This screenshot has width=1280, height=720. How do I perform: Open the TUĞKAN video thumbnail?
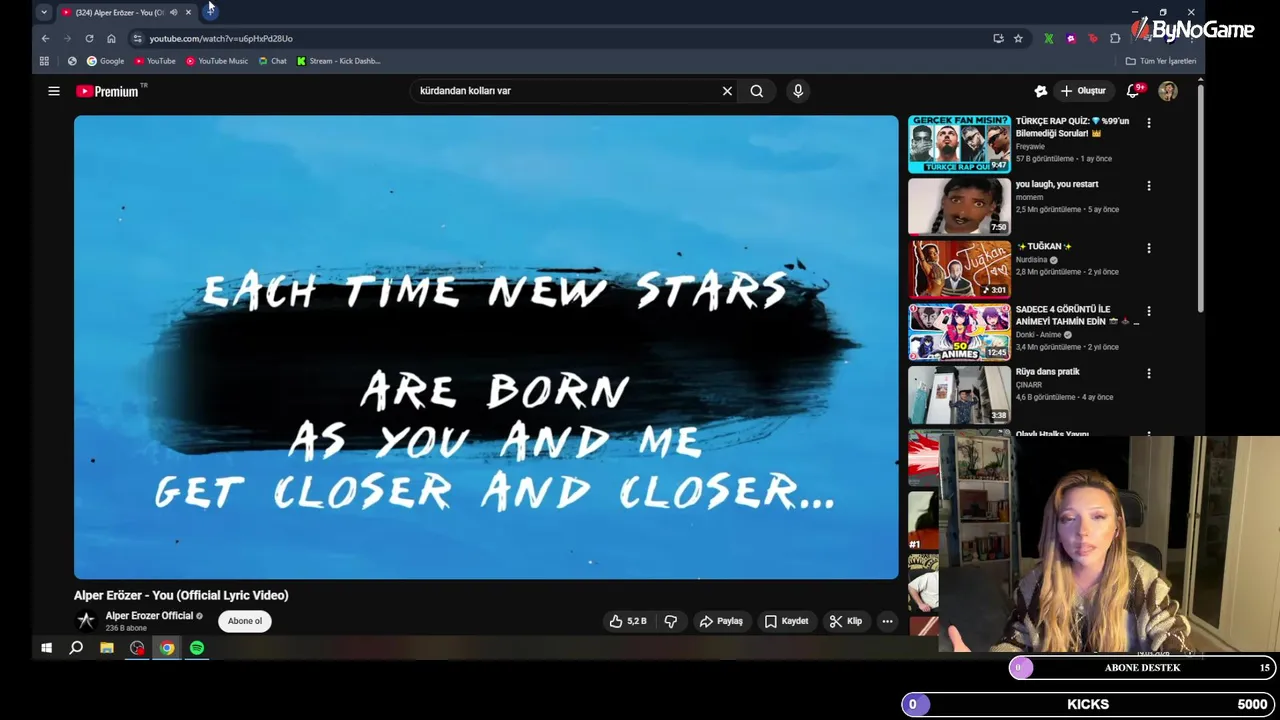pos(959,269)
